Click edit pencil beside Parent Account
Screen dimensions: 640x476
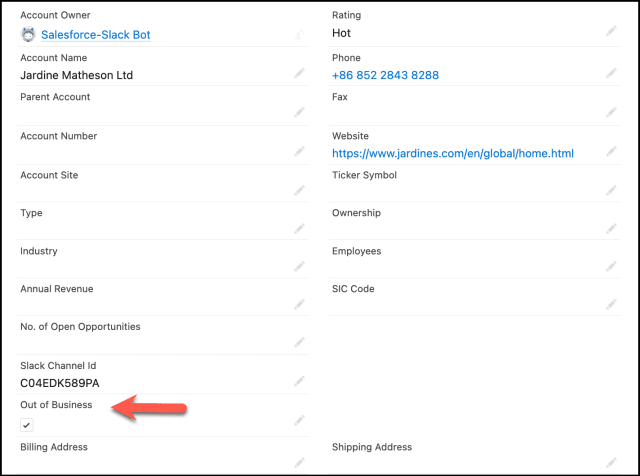[299, 113]
